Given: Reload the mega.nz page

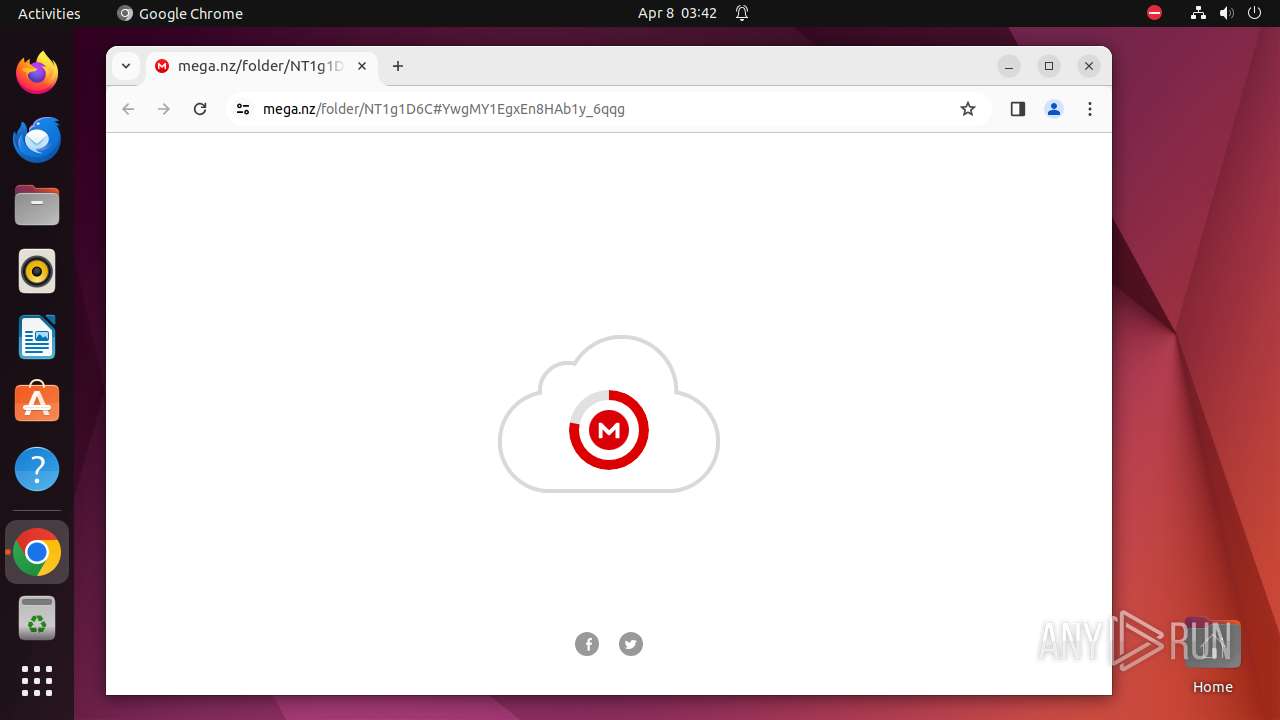Looking at the screenshot, I should pos(200,109).
